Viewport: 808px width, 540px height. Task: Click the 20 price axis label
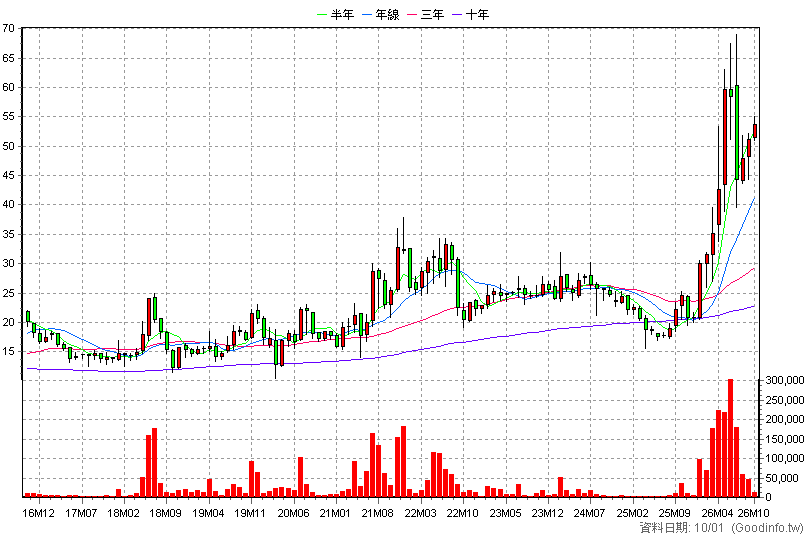coord(8,322)
